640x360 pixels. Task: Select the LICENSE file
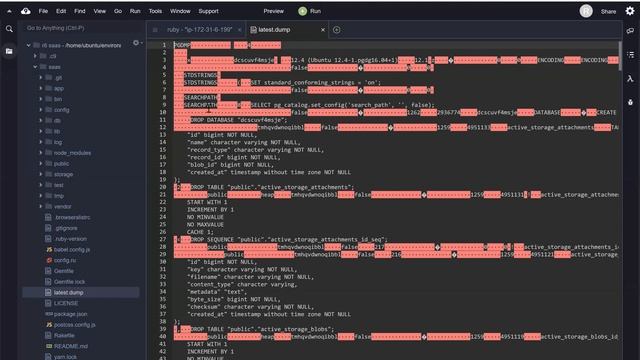tap(66, 303)
